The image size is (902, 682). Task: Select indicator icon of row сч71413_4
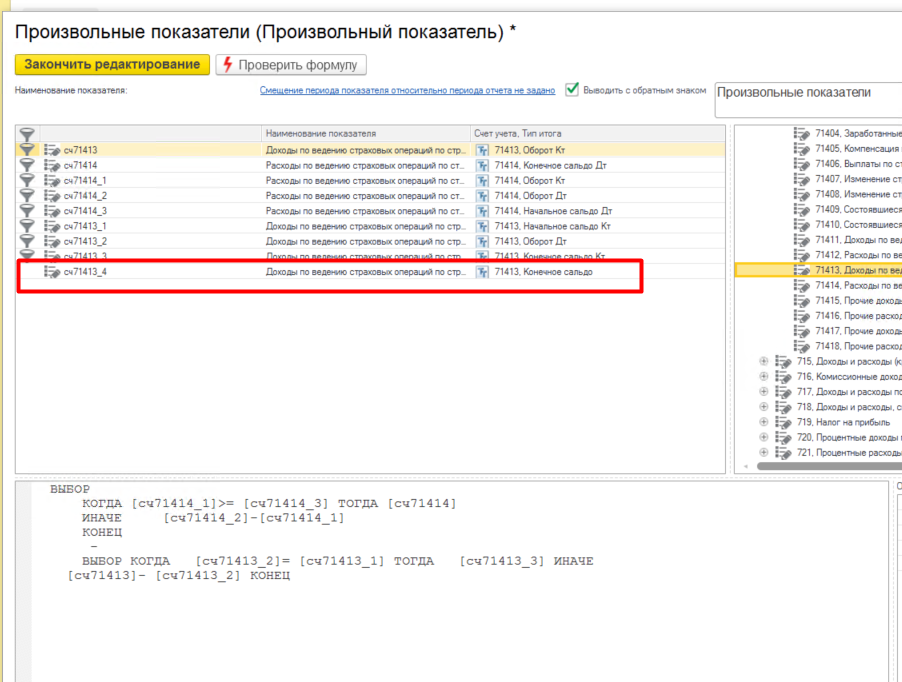click(x=52, y=272)
